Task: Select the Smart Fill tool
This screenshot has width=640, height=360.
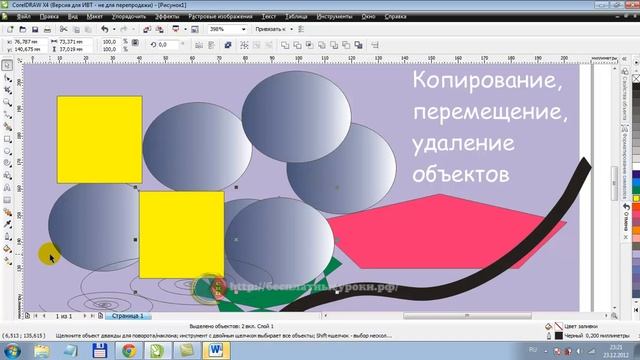Action: [x=7, y=127]
